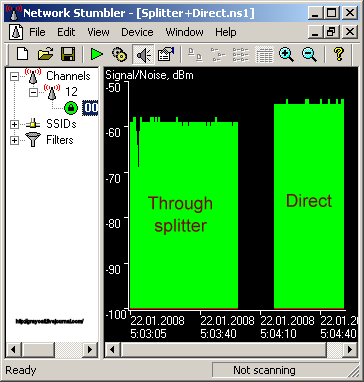Viewport: 364px width, 382px height.
Task: Open the Device menu
Action: (137, 32)
